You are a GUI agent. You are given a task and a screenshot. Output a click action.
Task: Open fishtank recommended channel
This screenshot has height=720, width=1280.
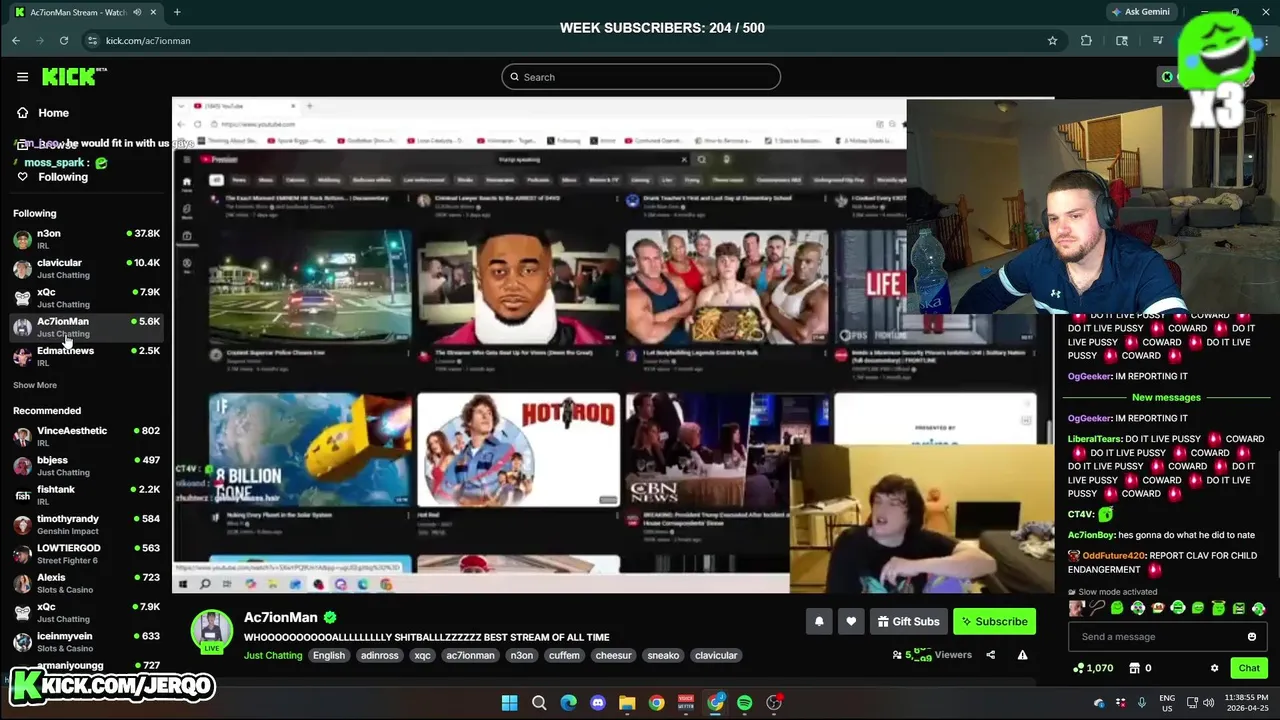(x=86, y=495)
